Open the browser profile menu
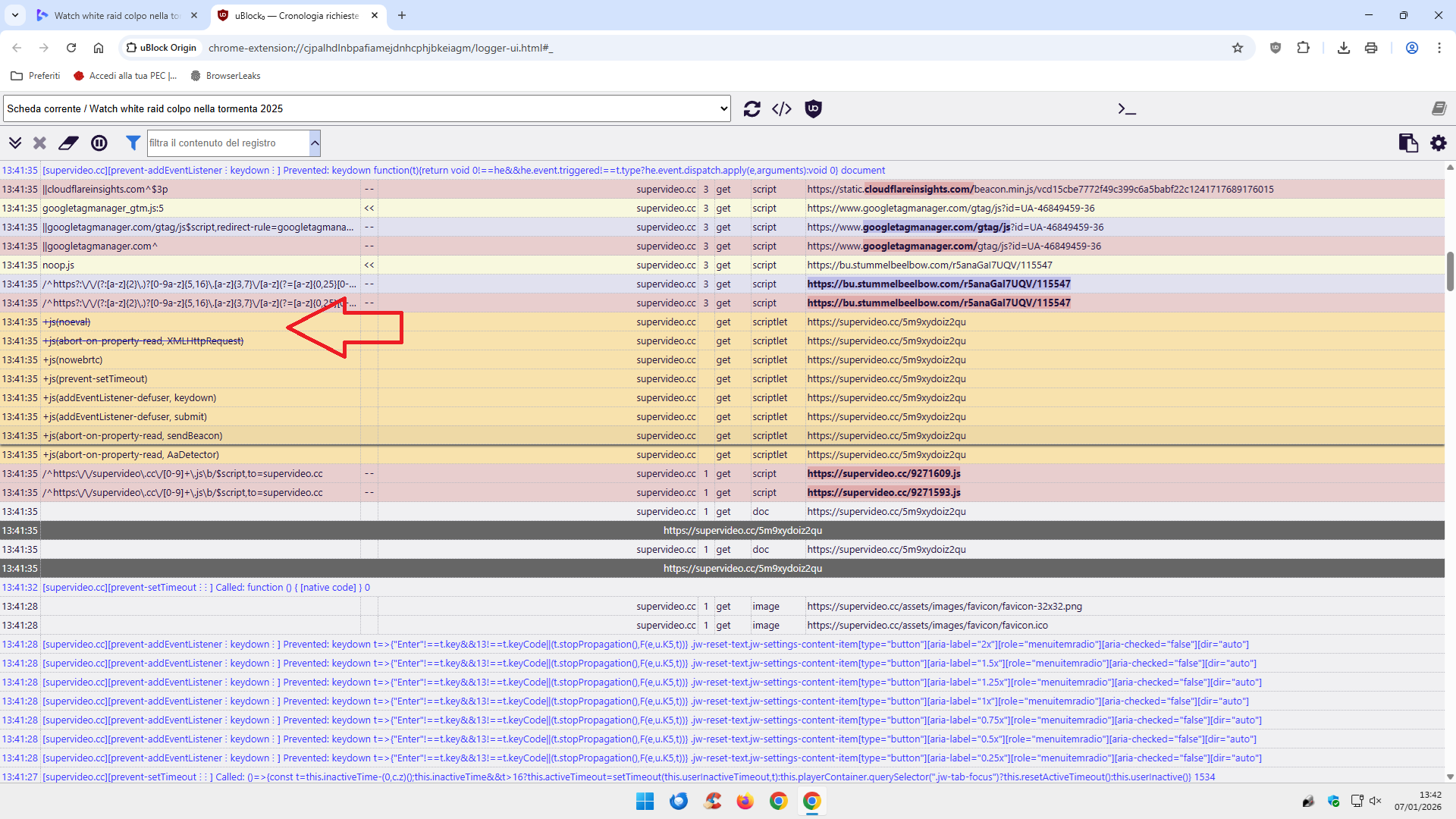 pyautogui.click(x=1412, y=48)
